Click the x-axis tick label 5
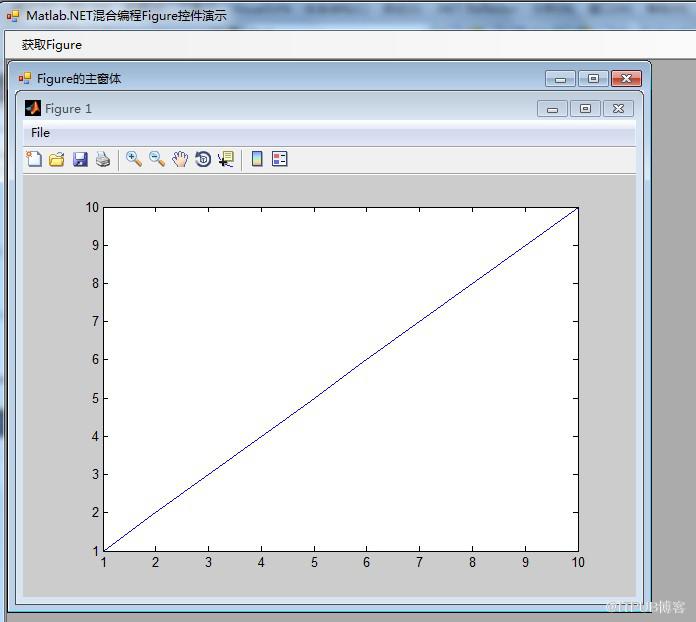Image resolution: width=696 pixels, height=622 pixels. (x=314, y=563)
